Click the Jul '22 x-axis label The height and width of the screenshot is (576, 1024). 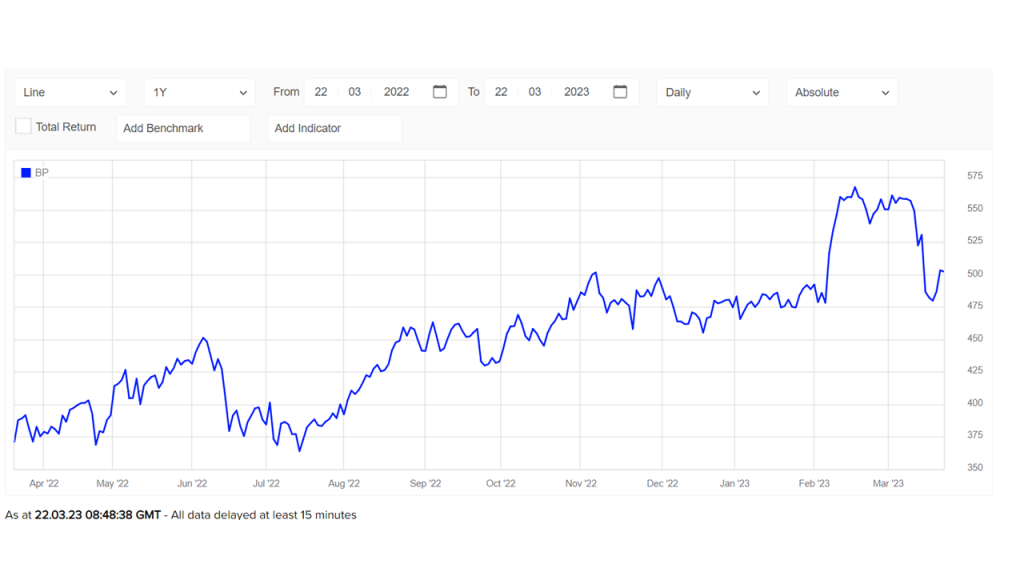pyautogui.click(x=266, y=483)
